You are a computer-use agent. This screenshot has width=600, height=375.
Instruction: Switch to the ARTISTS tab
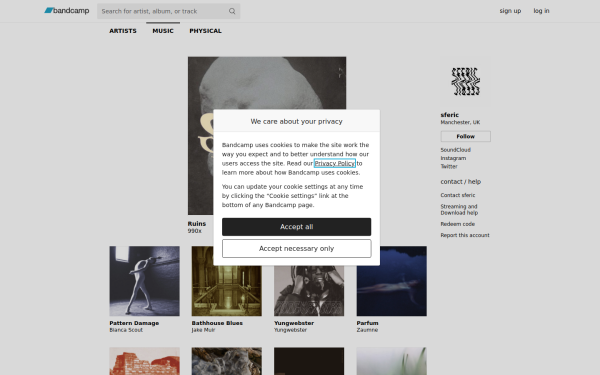coord(123,31)
